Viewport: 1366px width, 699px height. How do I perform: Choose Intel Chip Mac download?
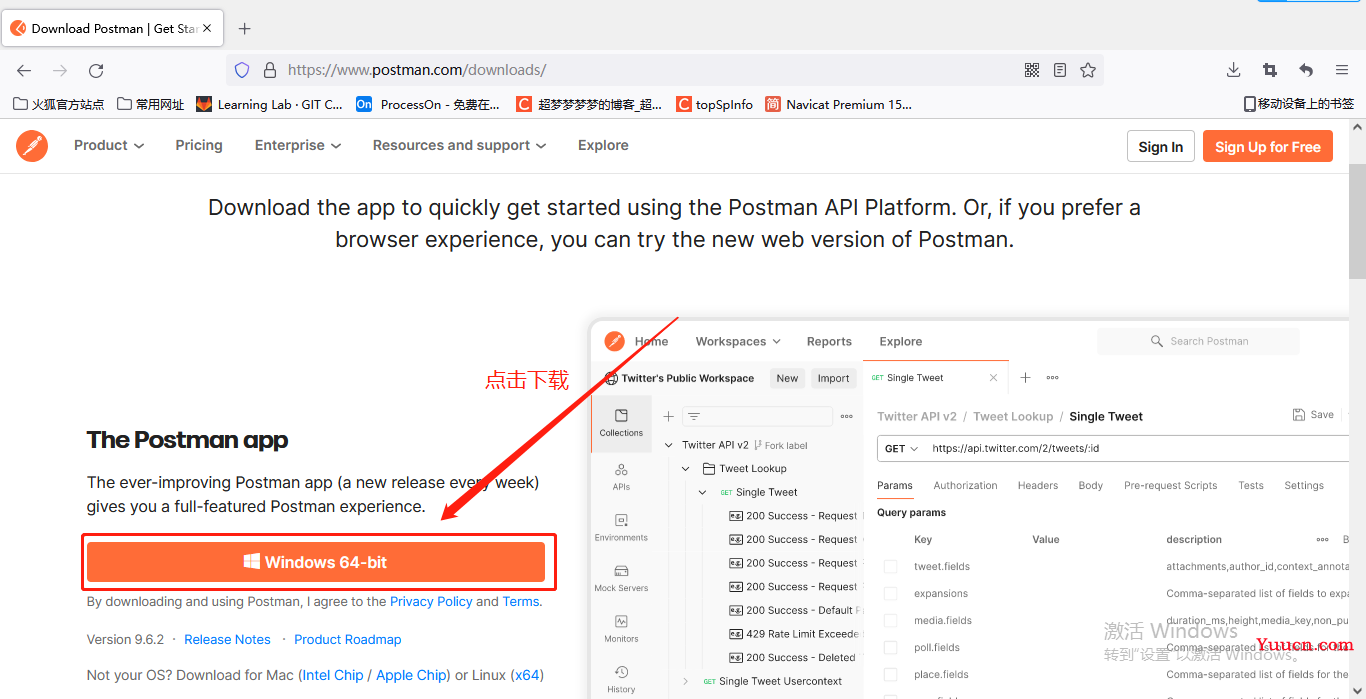tap(333, 675)
